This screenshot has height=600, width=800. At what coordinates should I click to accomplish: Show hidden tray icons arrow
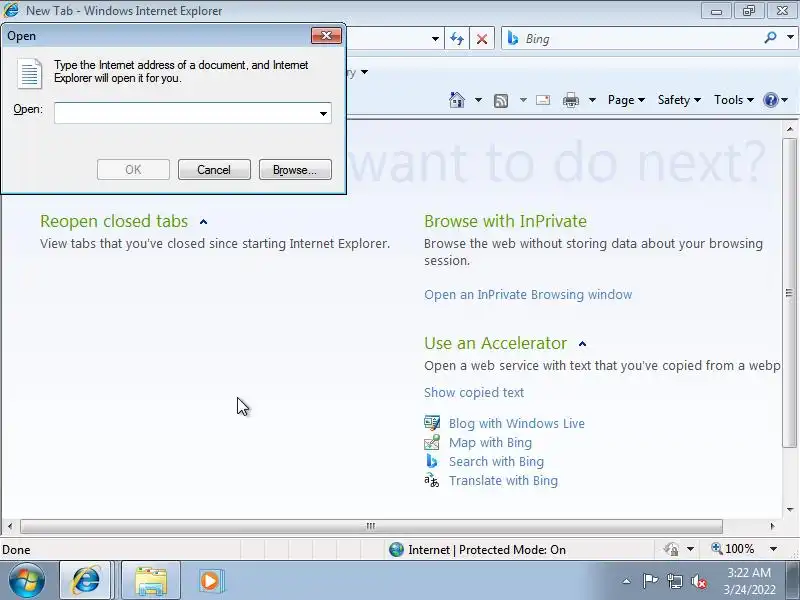coord(627,581)
